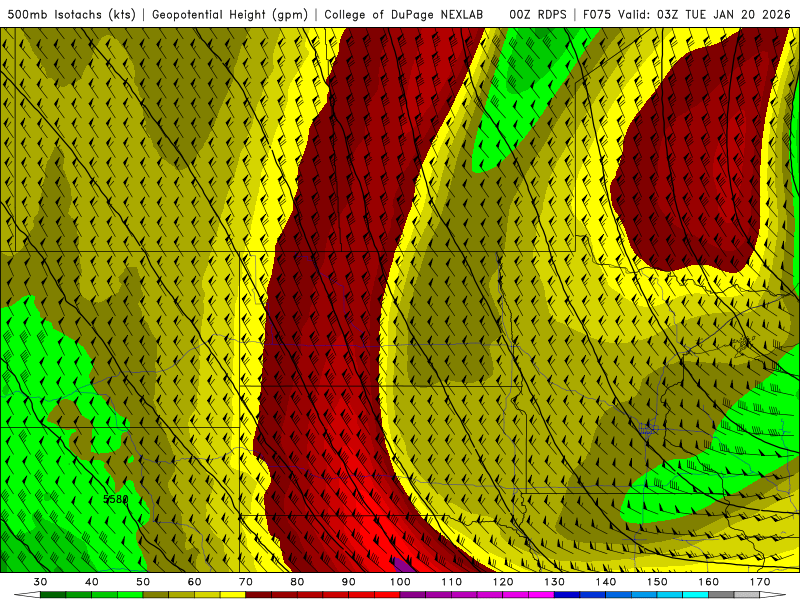Click the '50' legend value
Image resolution: width=800 pixels, height=600 pixels.
pyautogui.click(x=143, y=582)
